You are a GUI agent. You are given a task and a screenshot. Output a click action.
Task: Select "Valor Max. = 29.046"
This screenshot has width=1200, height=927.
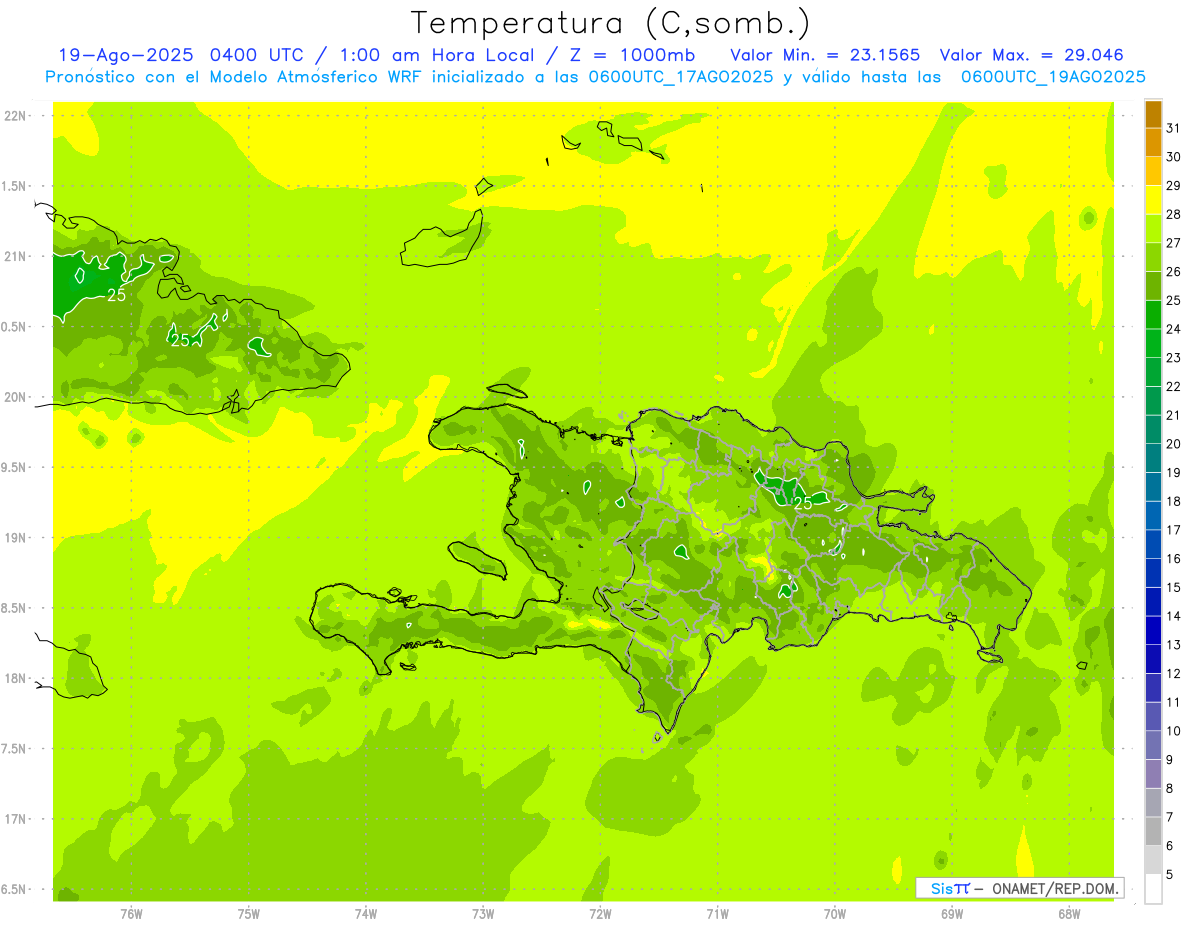pos(1031,55)
